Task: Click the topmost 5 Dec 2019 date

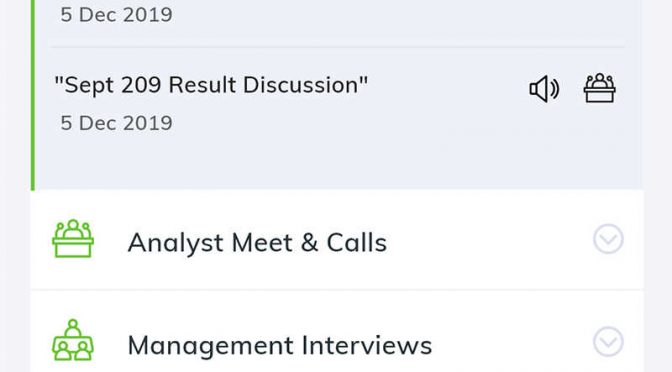Action: pyautogui.click(x=116, y=15)
